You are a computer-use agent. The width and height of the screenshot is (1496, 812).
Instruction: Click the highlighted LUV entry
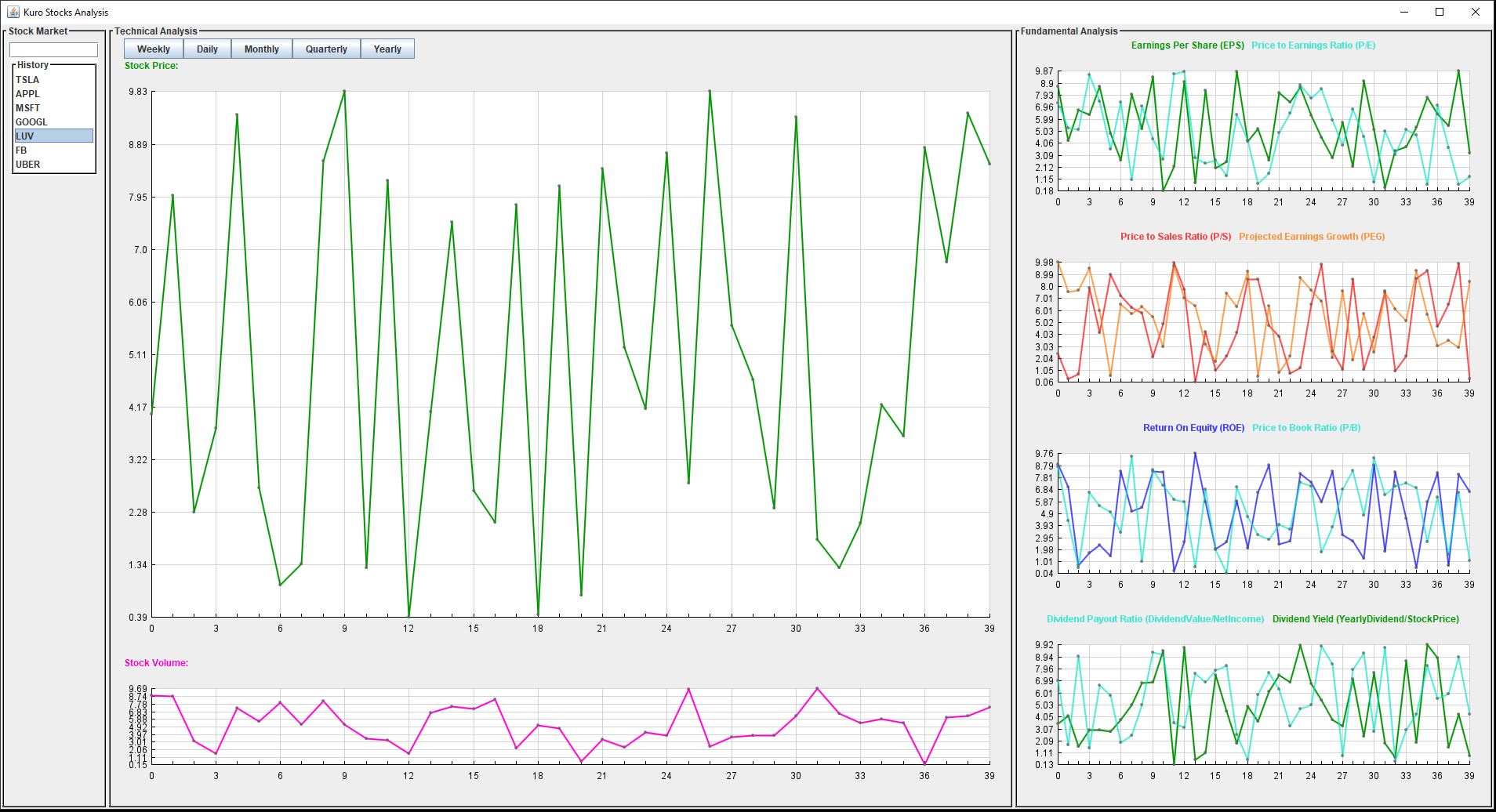(x=26, y=135)
